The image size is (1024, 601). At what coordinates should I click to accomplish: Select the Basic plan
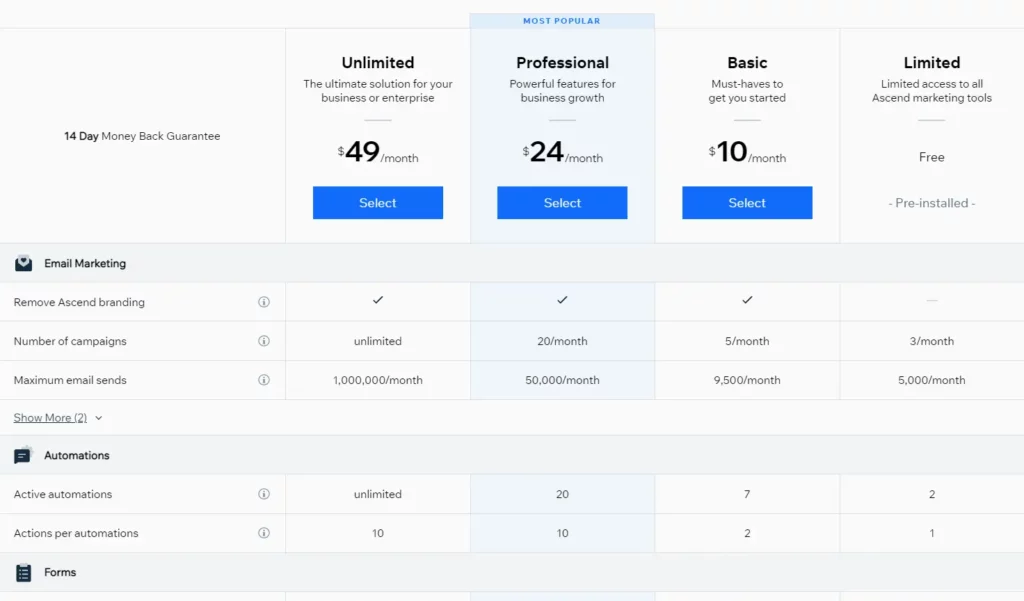pos(747,203)
